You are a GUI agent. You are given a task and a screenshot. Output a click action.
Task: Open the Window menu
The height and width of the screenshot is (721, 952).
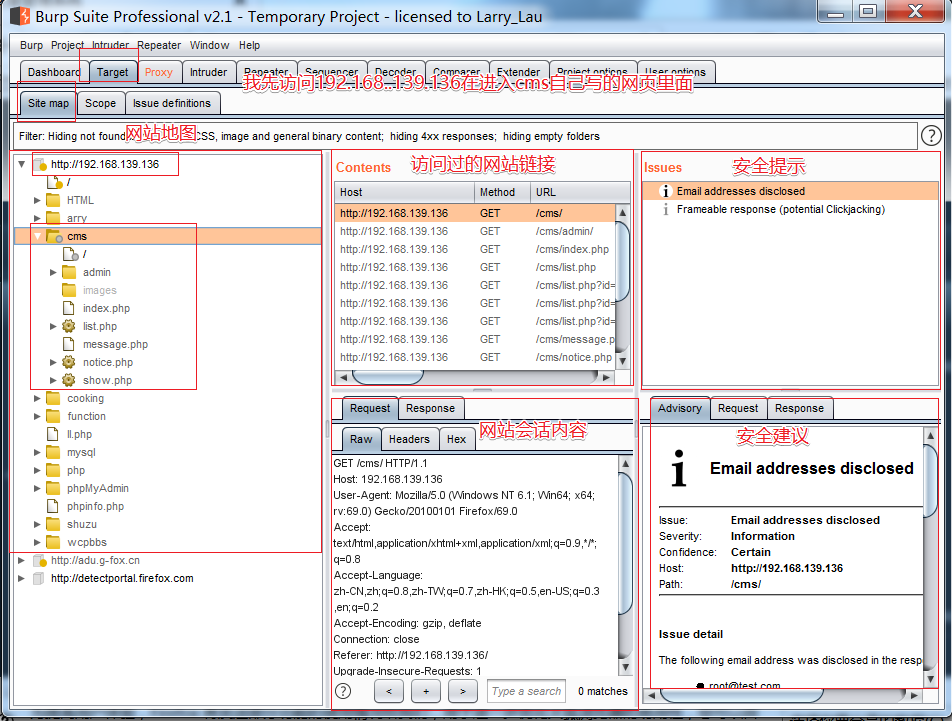pos(209,45)
